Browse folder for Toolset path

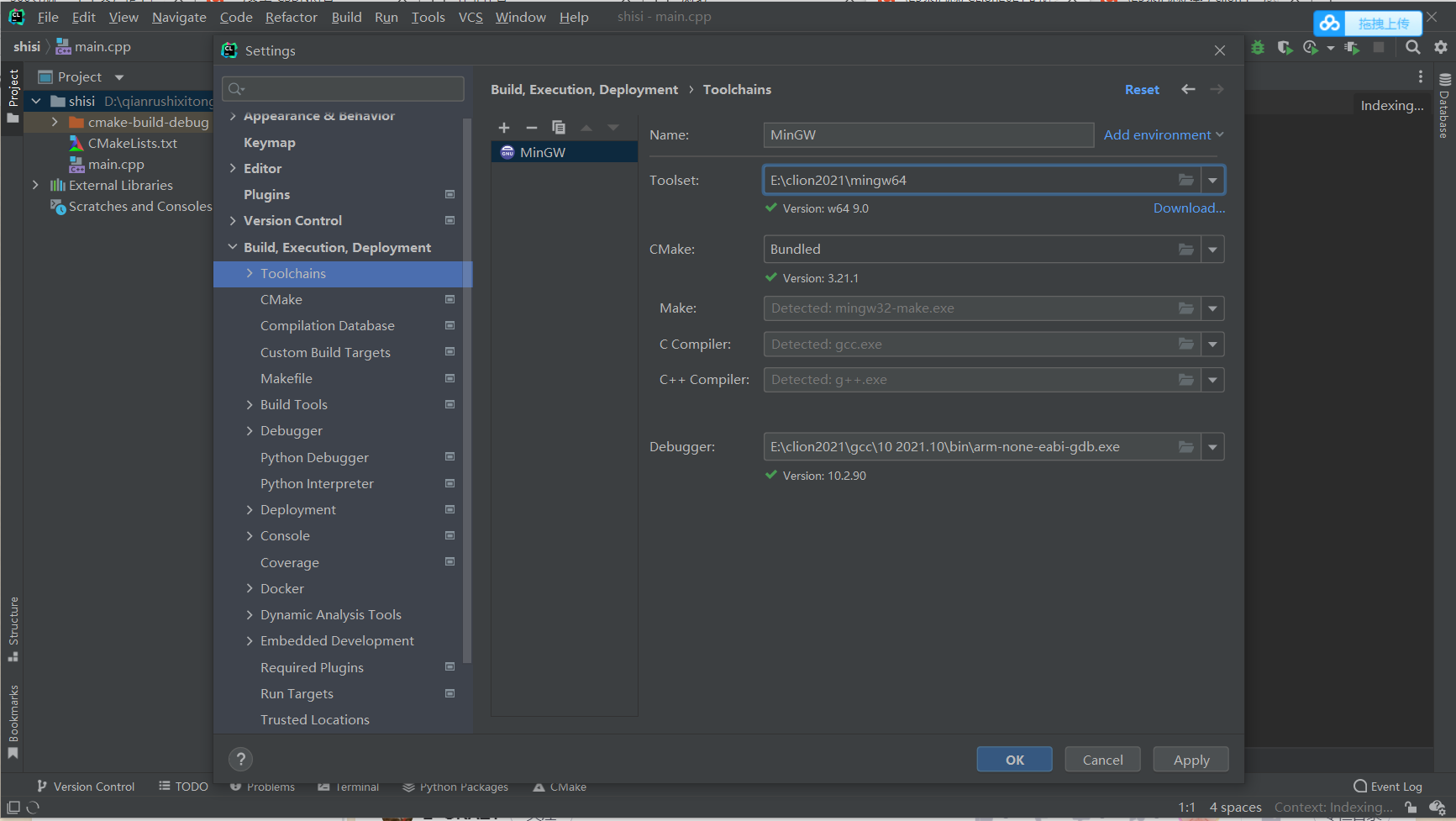click(1185, 180)
